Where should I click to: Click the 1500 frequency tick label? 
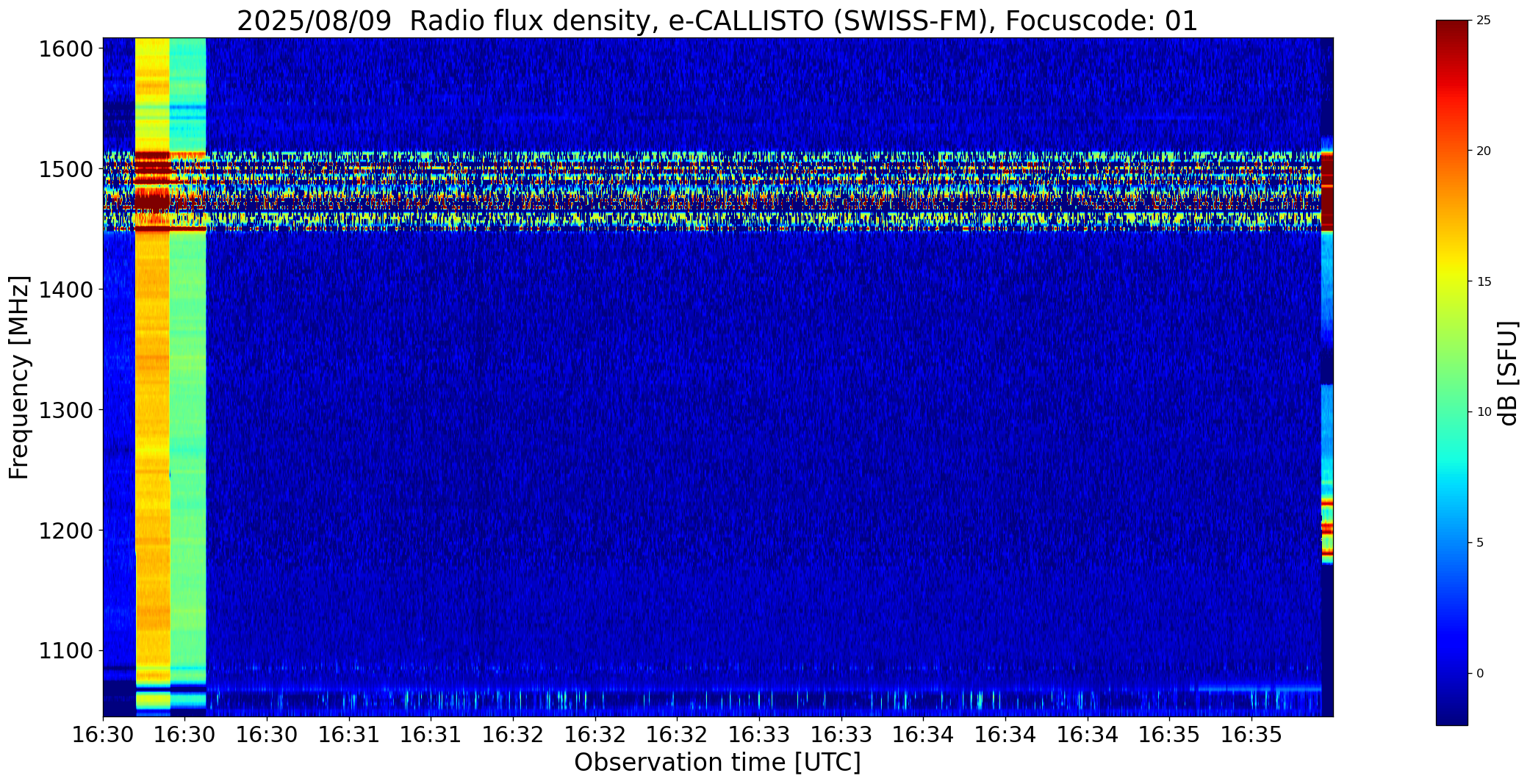click(x=65, y=170)
